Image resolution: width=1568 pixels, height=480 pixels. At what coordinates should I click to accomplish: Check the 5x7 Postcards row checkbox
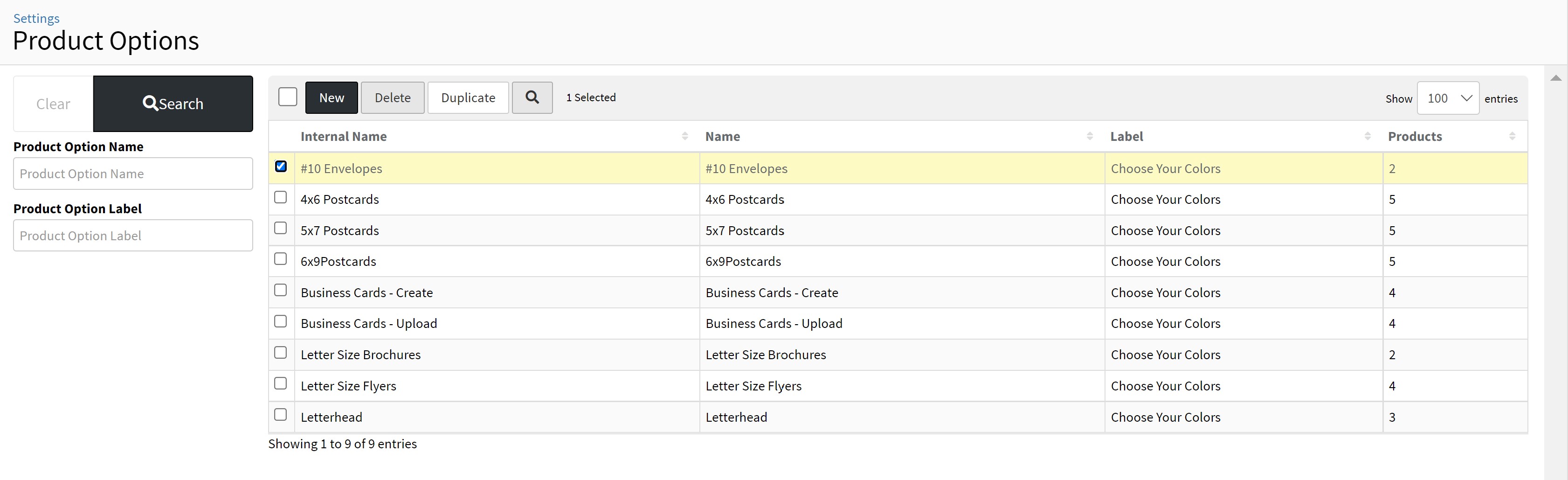tap(281, 228)
